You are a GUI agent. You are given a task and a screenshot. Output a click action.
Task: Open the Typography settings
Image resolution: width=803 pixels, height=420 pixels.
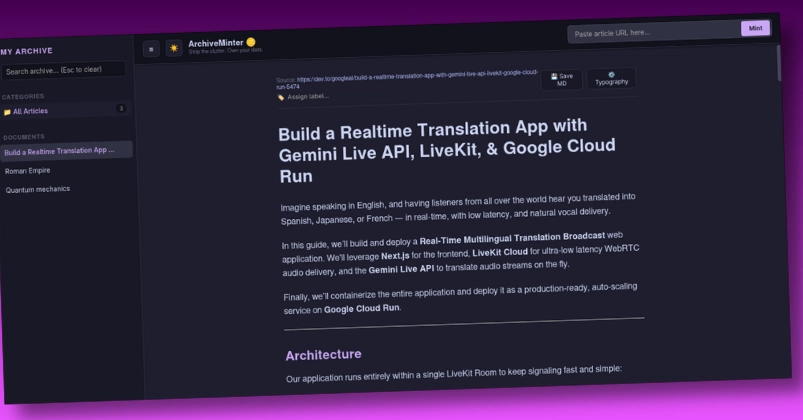coord(611,78)
